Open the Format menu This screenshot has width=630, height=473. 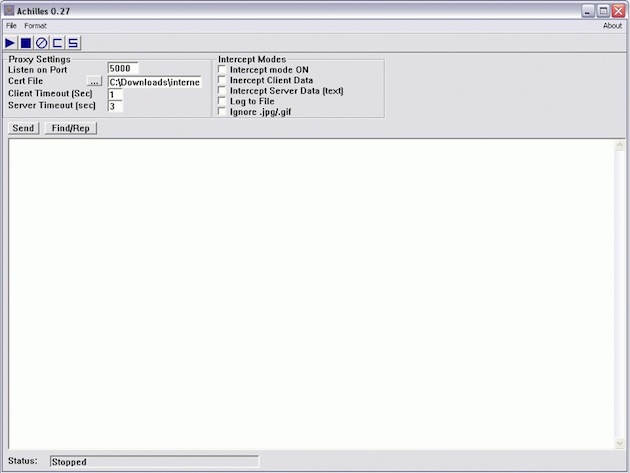pos(35,25)
